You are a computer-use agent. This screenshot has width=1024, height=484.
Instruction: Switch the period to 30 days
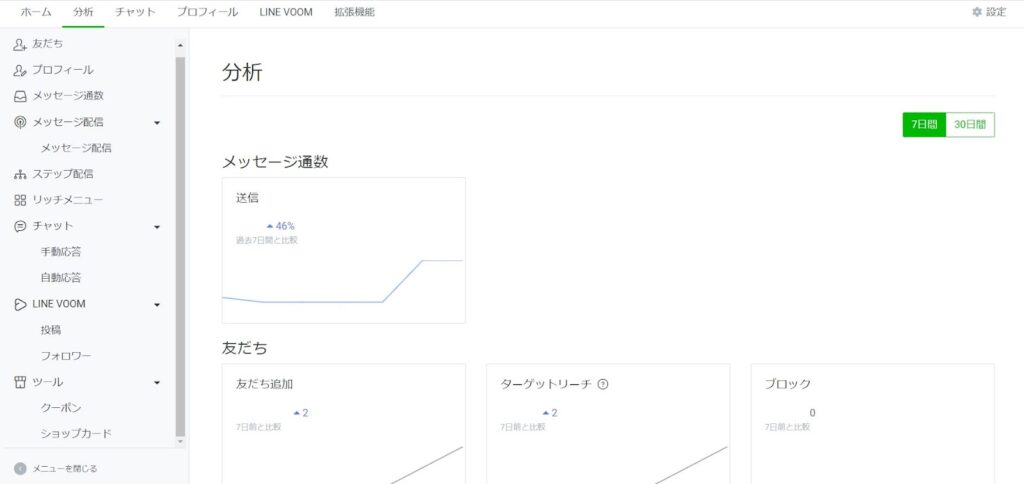969,125
